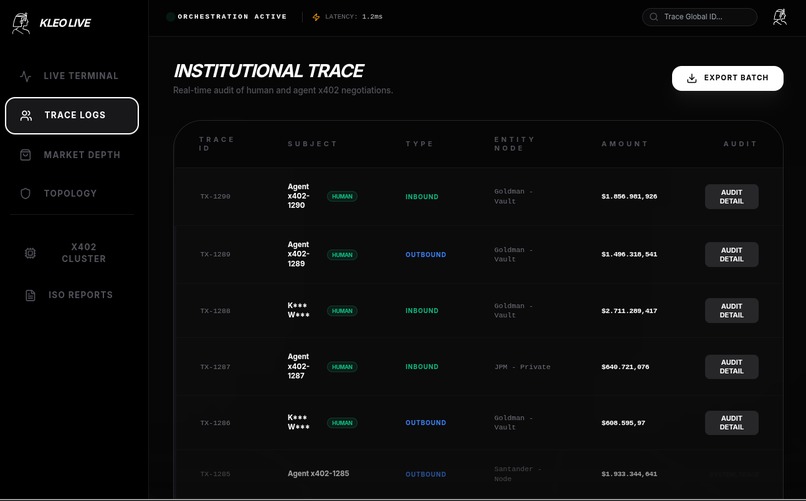The height and width of the screenshot is (501, 806).
Task: Click OUTBOUND type in TX-1285 row
Action: pos(426,474)
